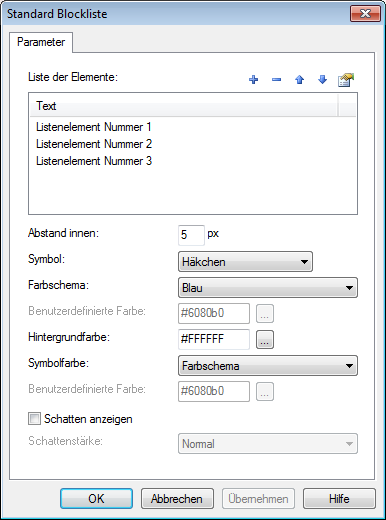
Task: Toggle the Schatten anzeigen checkbox
Action: [34, 419]
